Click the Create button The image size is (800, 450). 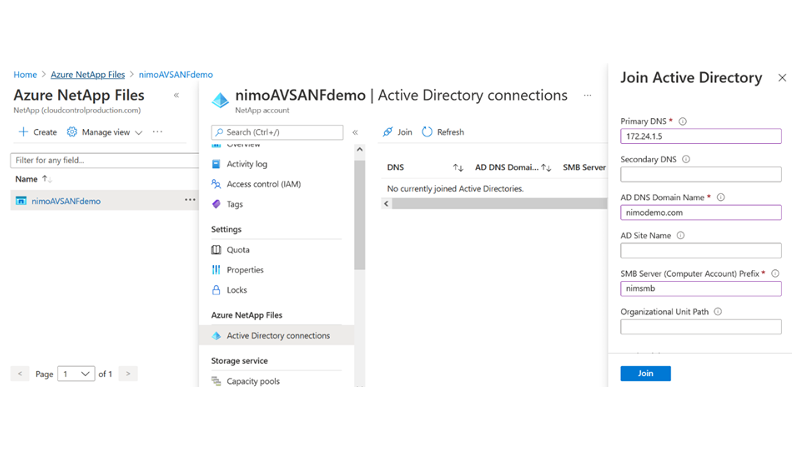(38, 132)
